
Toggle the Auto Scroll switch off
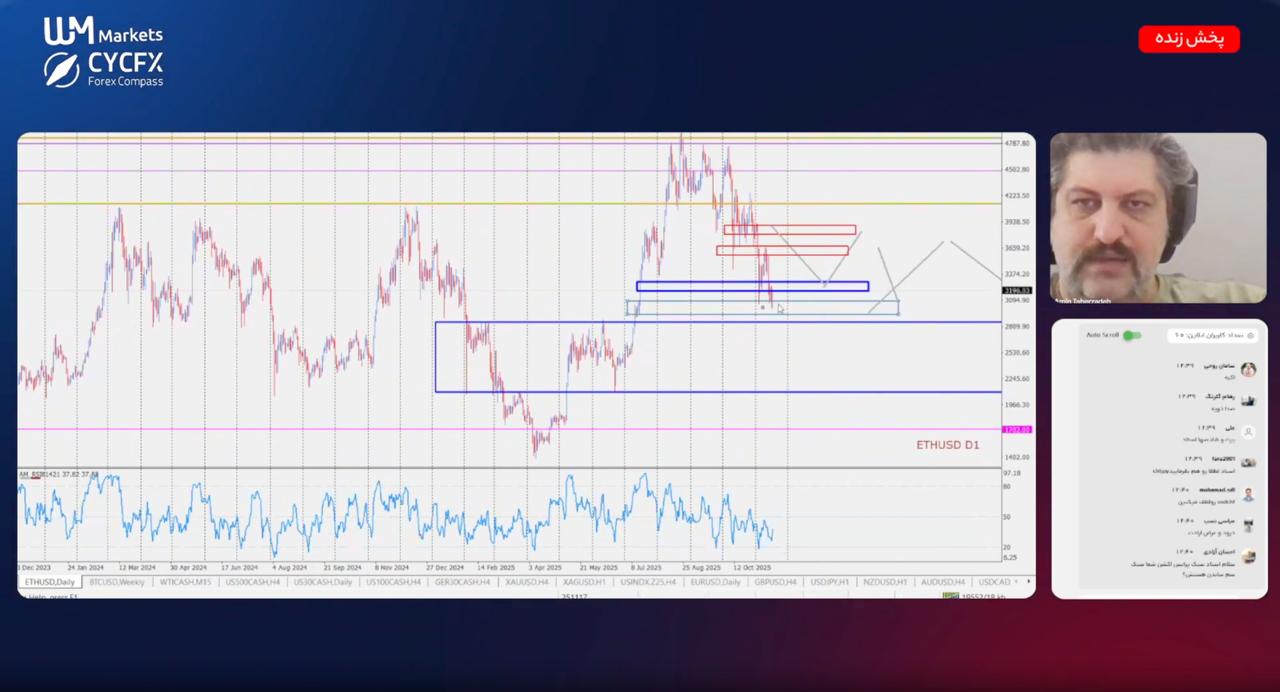[1132, 335]
